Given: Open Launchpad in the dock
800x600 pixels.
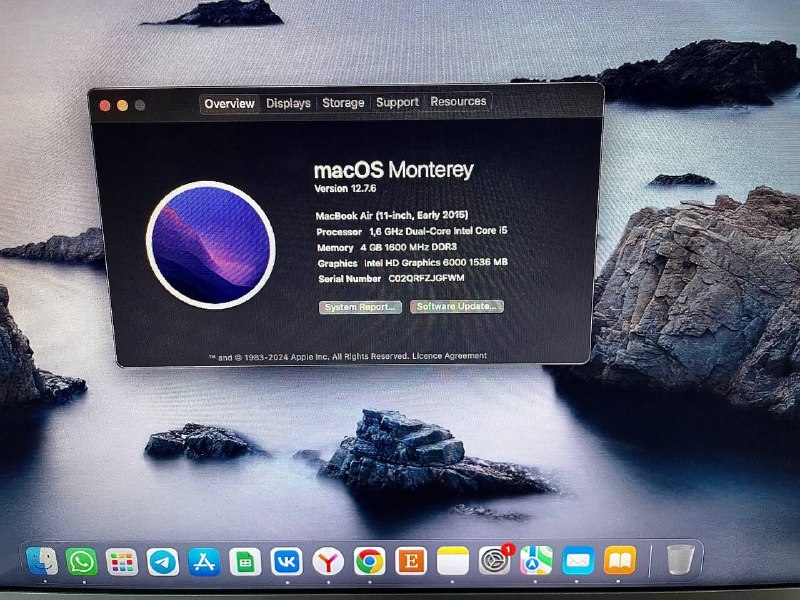Looking at the screenshot, I should pos(122,562).
